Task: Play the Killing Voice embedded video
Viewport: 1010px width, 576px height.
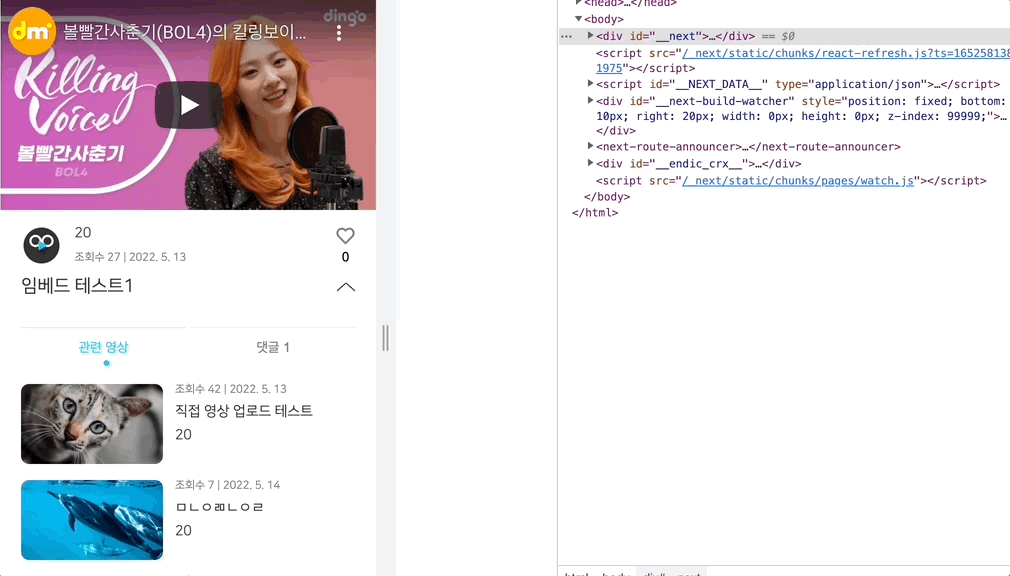Action: 189,105
